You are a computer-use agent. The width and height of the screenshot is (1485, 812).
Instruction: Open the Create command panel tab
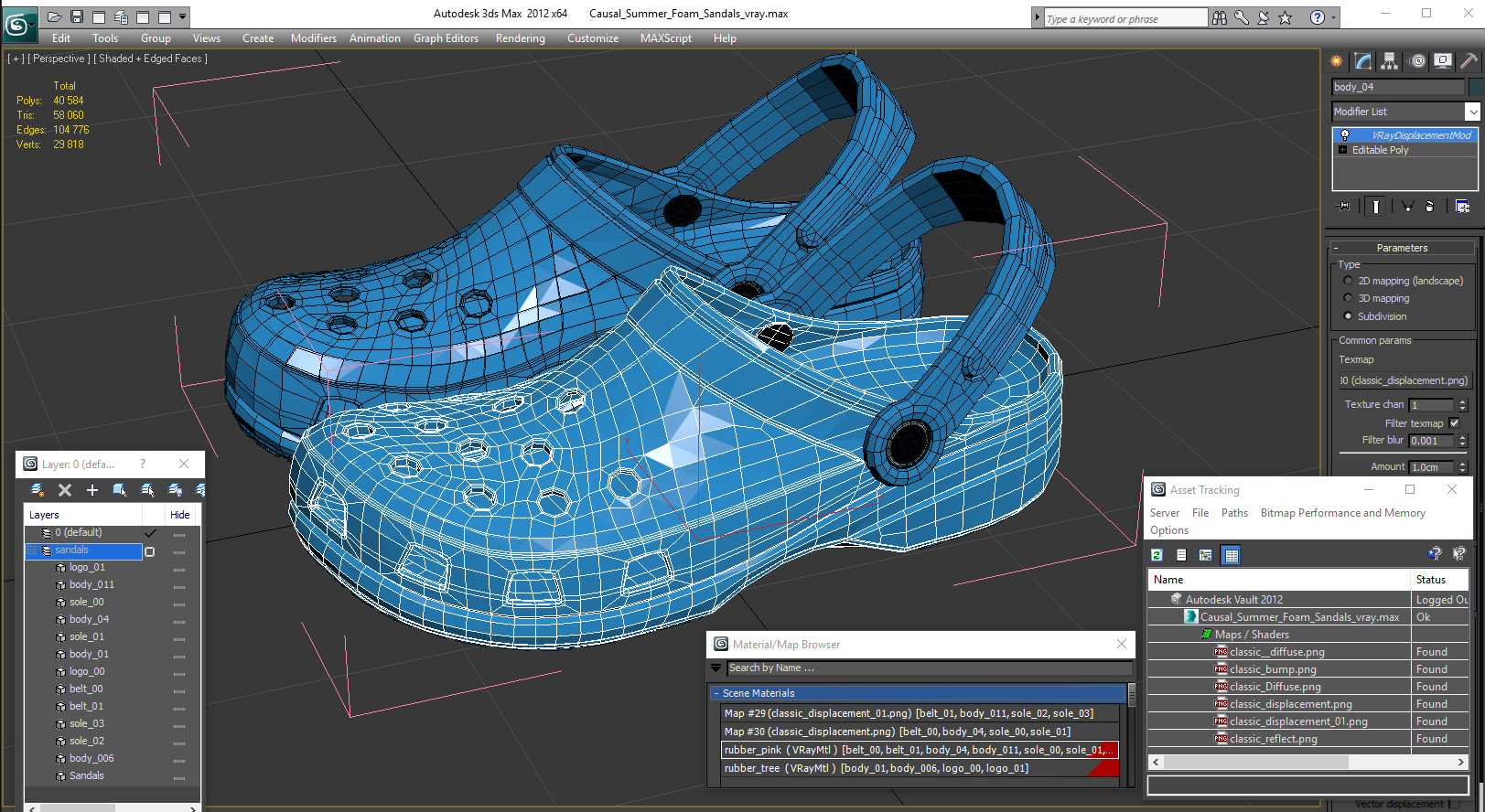click(1337, 61)
